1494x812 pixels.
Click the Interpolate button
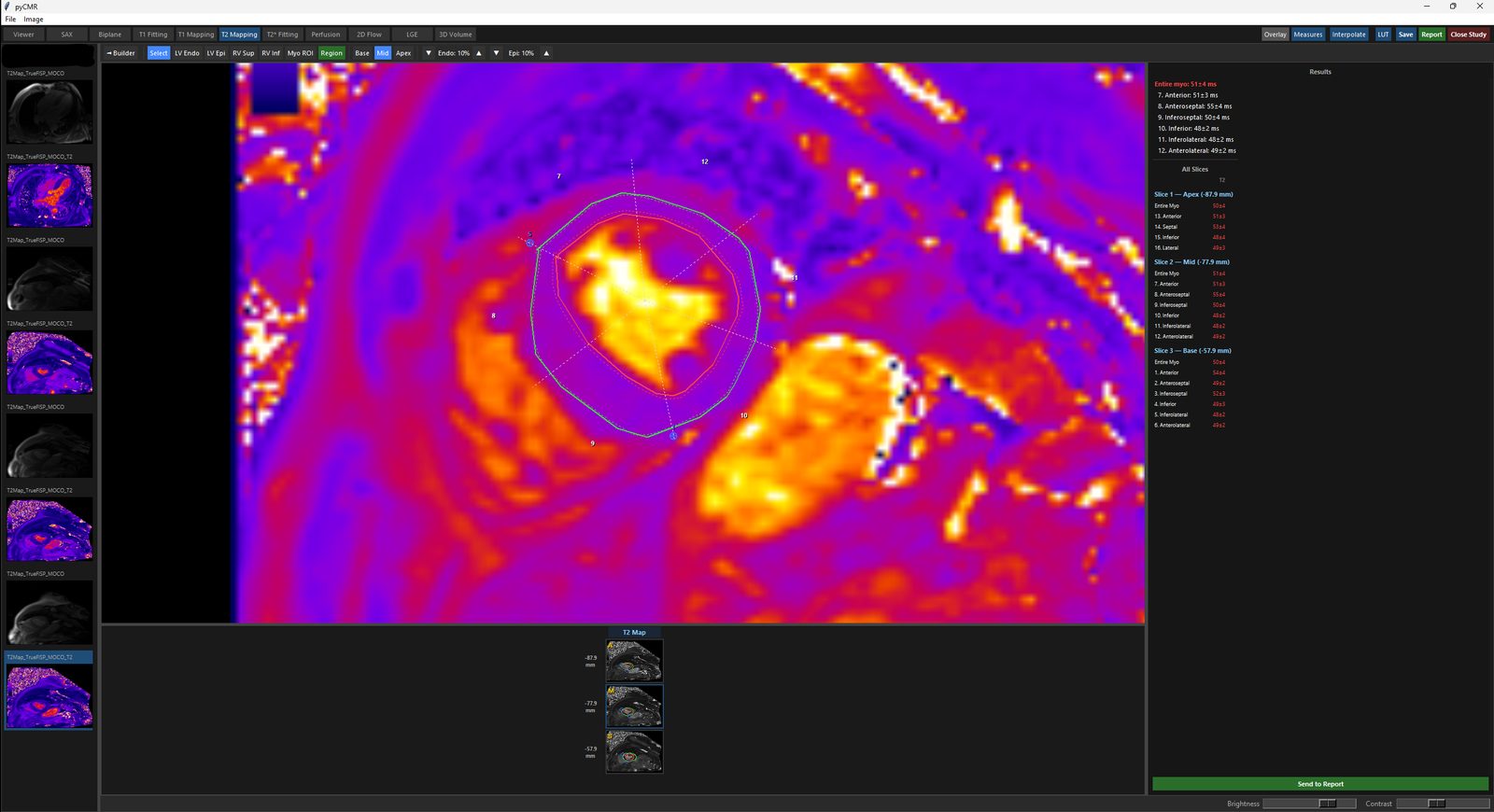(1348, 35)
